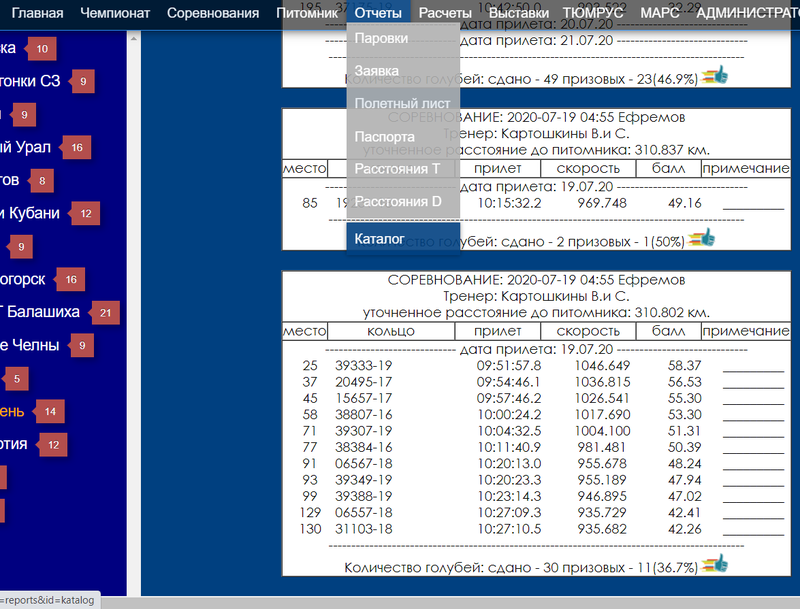Click ring number 06557-18

click(363, 513)
